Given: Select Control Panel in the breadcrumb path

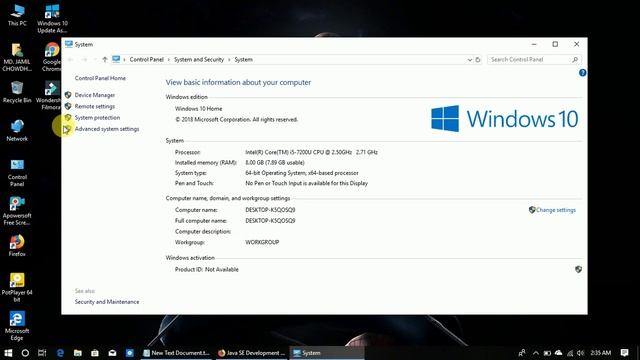Looking at the screenshot, I should pyautogui.click(x=146, y=60).
